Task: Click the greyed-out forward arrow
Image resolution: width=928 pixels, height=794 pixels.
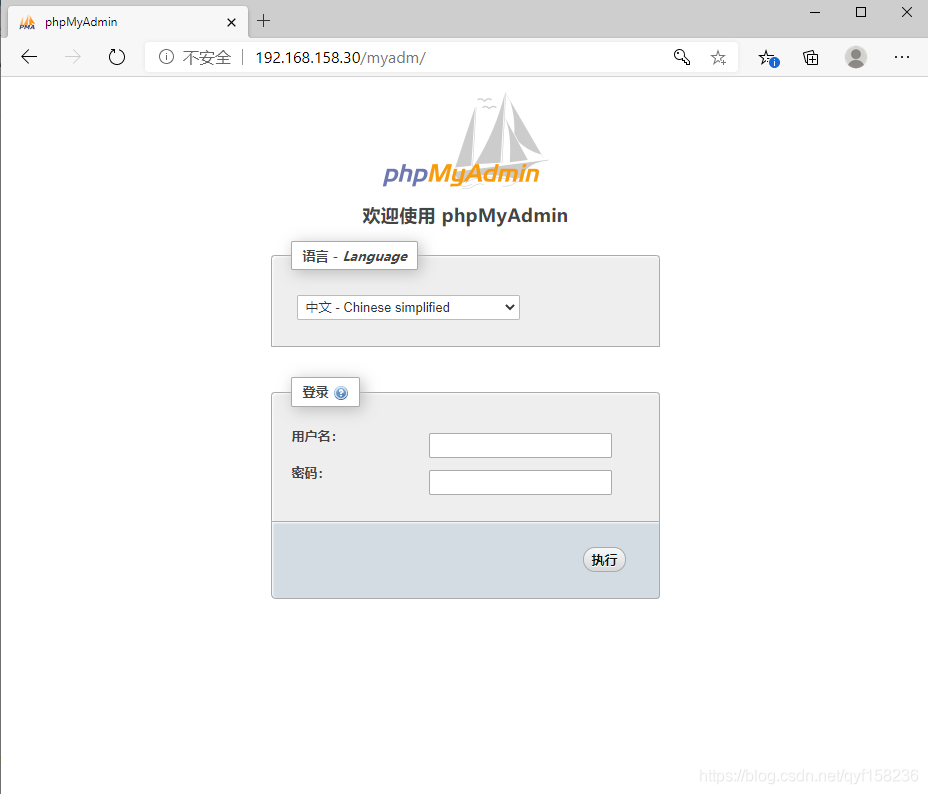Action: 73,57
